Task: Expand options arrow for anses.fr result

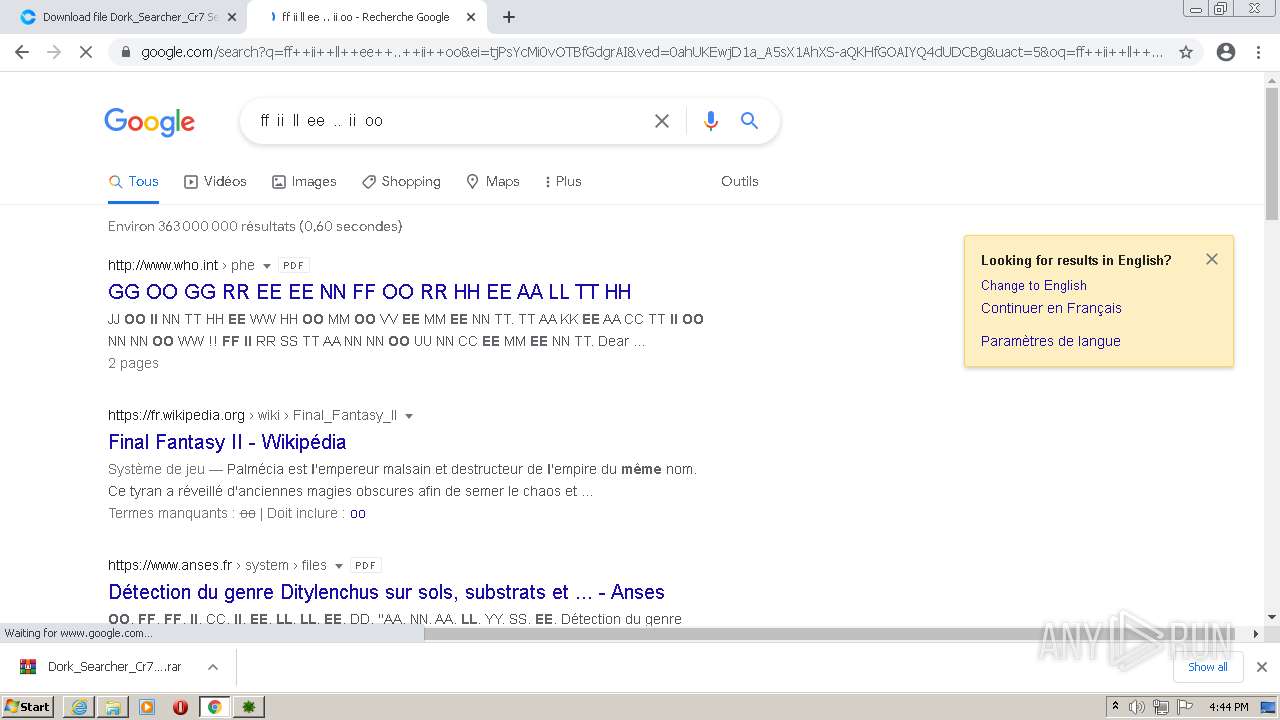Action: tap(339, 566)
